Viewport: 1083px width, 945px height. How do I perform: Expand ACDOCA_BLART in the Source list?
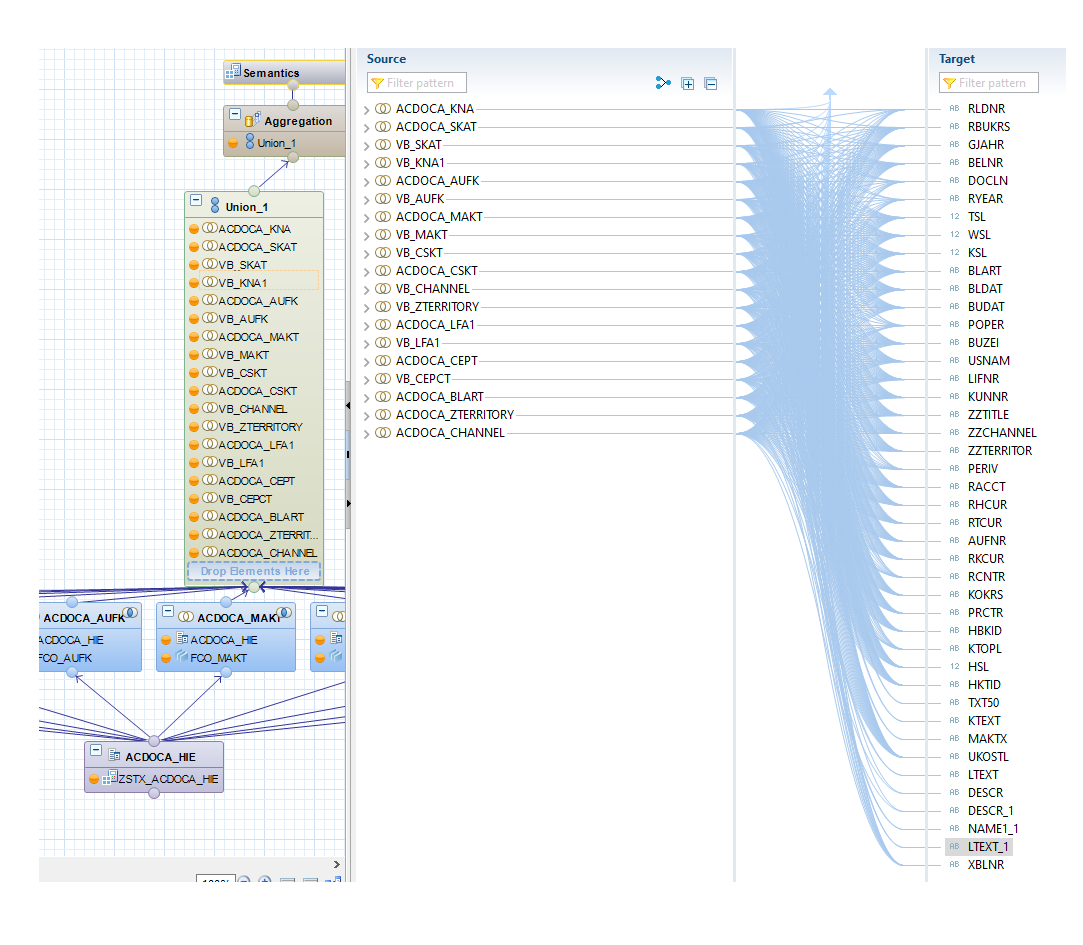tap(367, 397)
